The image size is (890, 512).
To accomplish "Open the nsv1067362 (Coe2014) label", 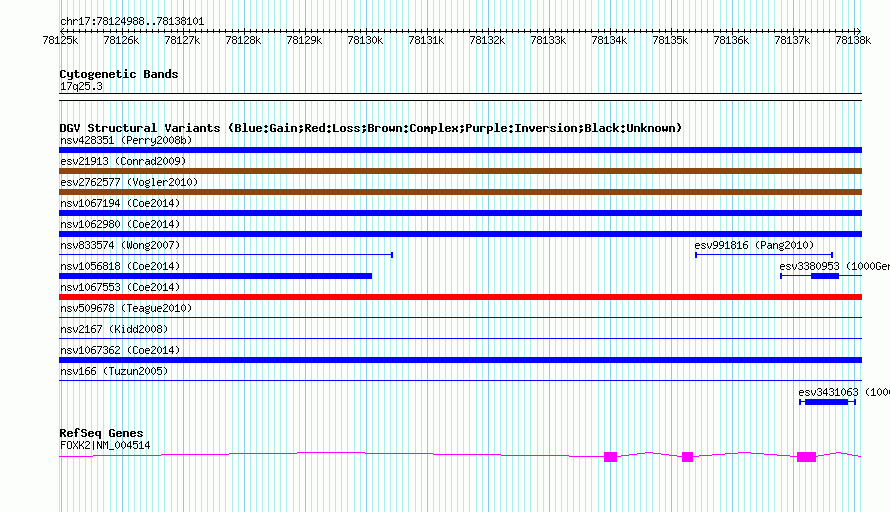I will (120, 350).
